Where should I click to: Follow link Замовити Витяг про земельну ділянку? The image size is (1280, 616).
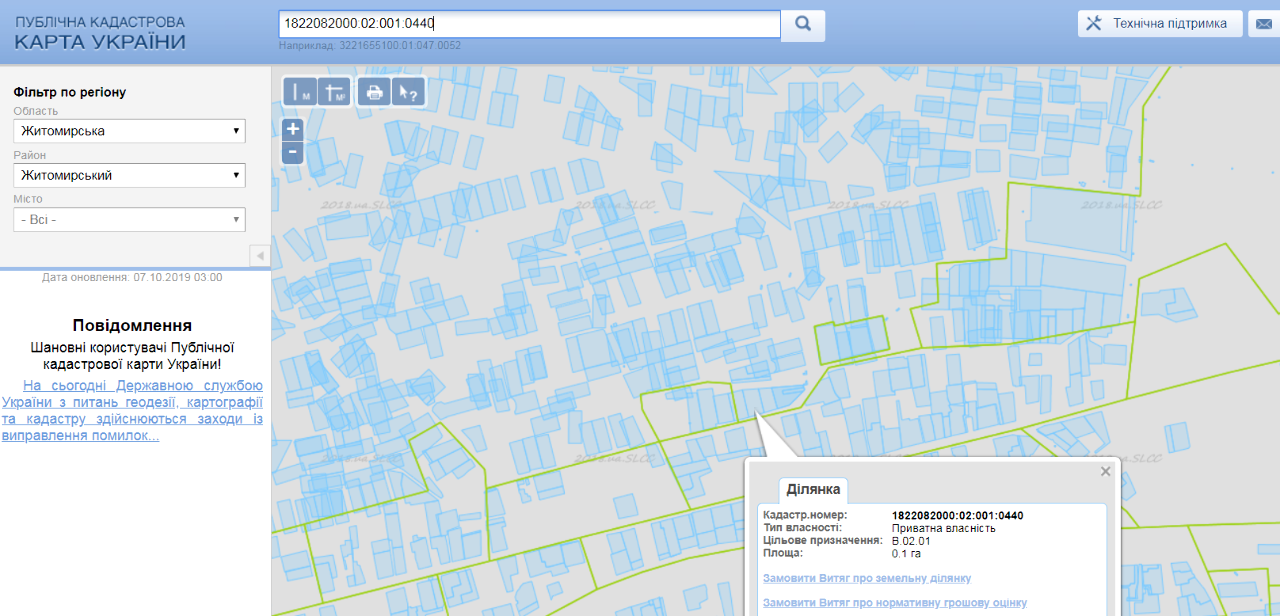866,578
